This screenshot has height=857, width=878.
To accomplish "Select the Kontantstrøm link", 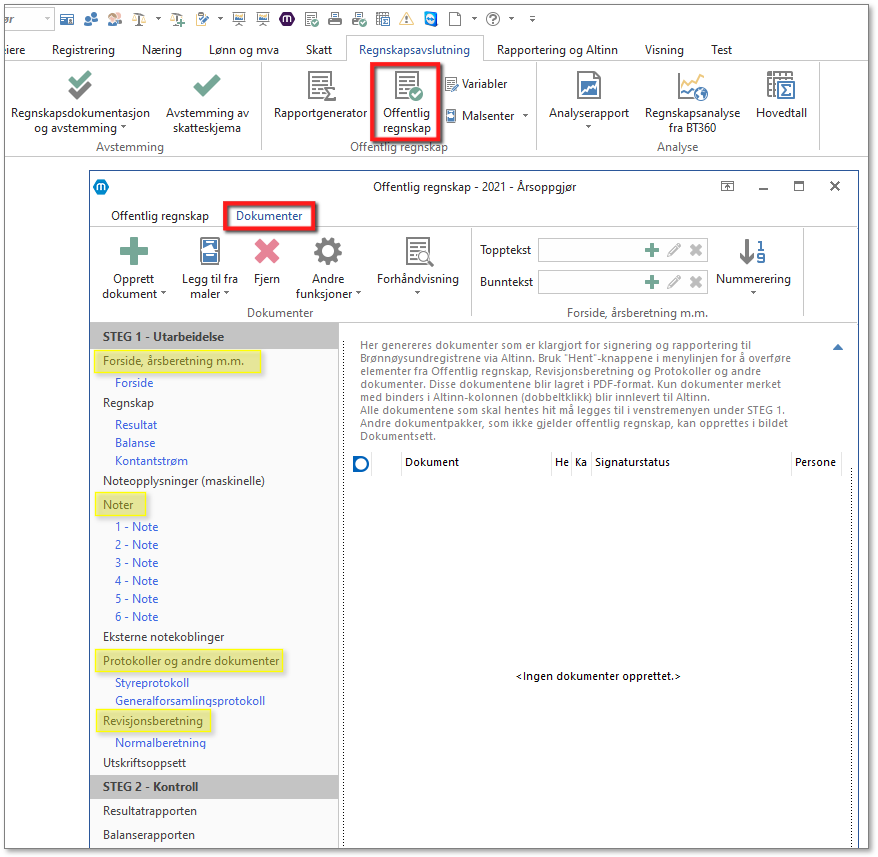I will 152,461.
